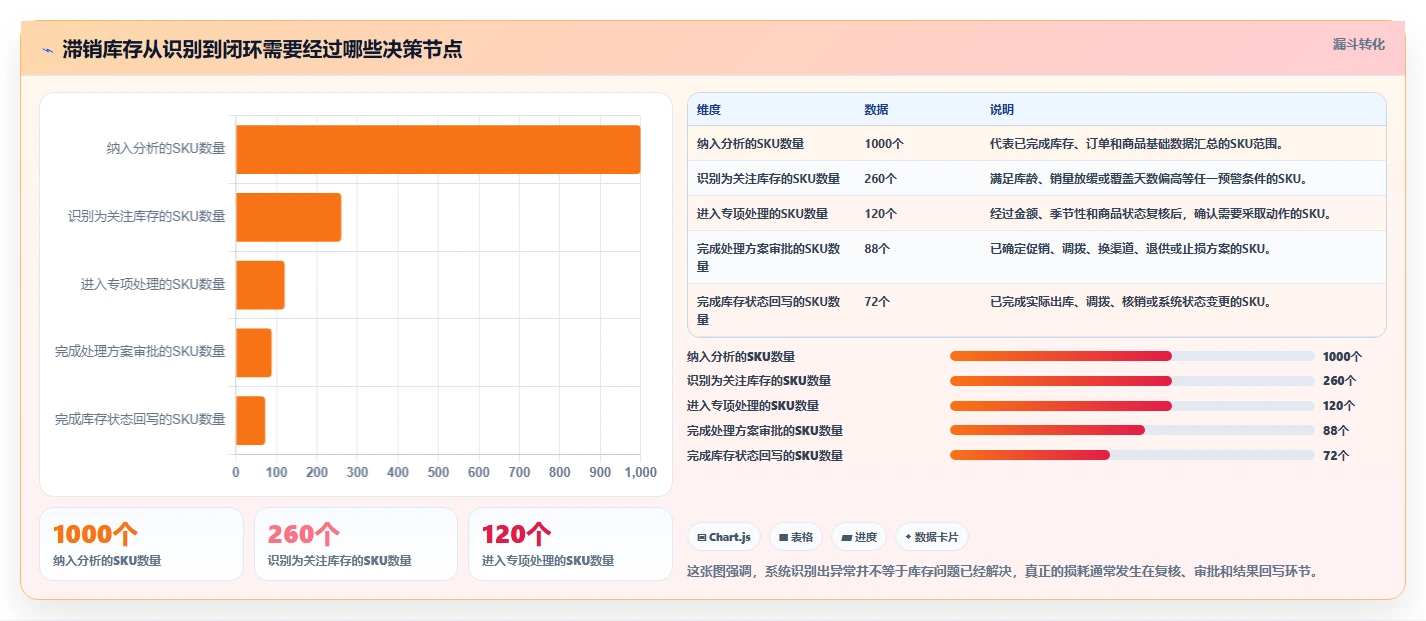Click the 260个 progress bar for 识别为关注库存
The image size is (1426, 621).
[x=1132, y=381]
